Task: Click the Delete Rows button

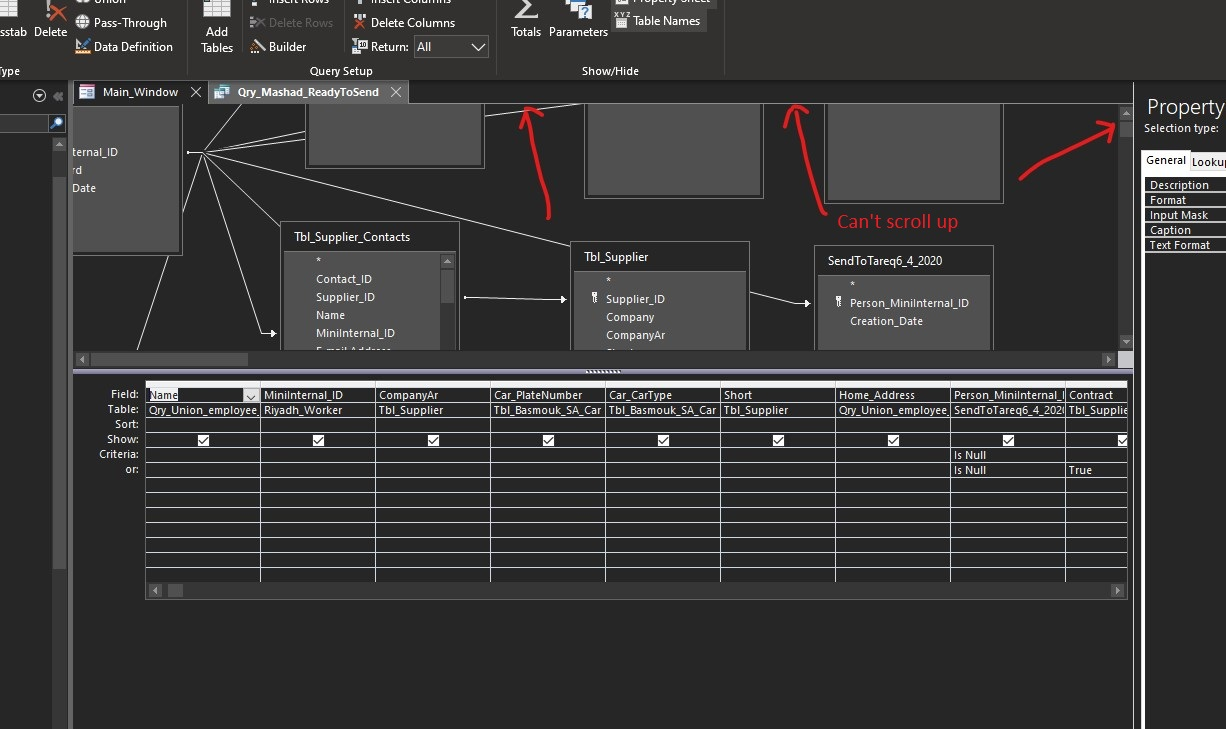Action: [x=291, y=23]
